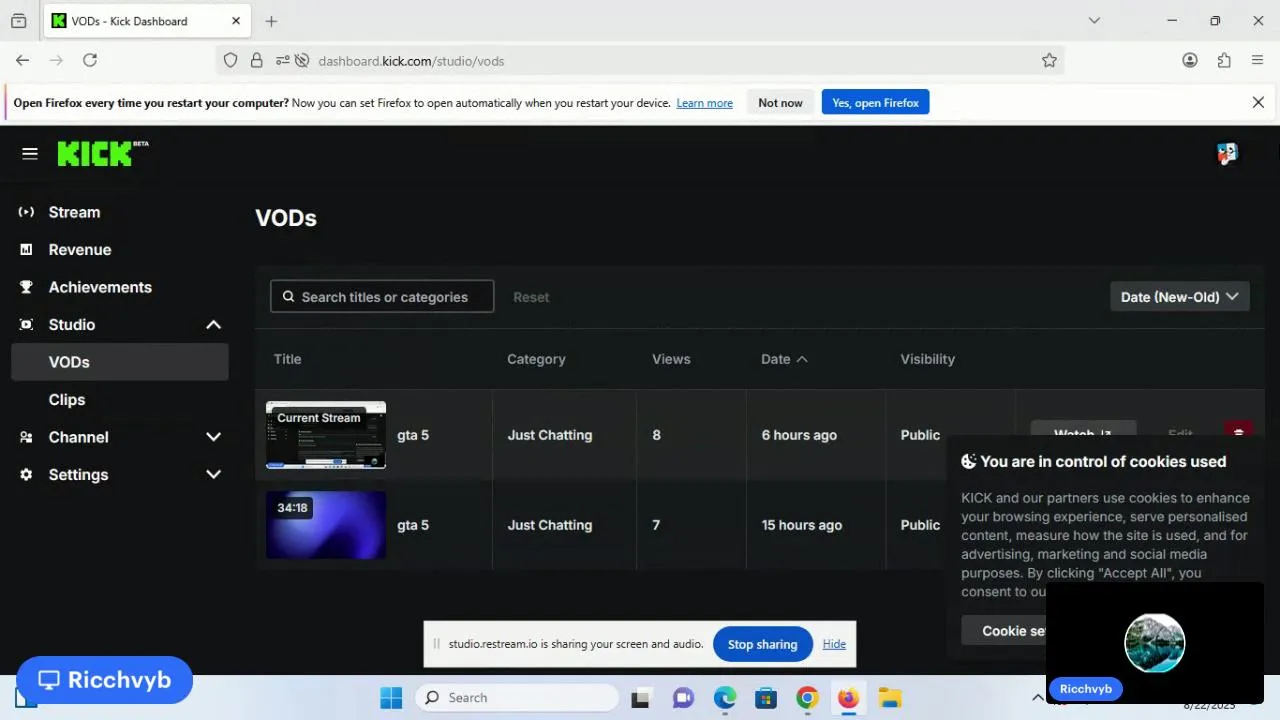
Task: Open the Firefox application menu
Action: pos(1258,61)
